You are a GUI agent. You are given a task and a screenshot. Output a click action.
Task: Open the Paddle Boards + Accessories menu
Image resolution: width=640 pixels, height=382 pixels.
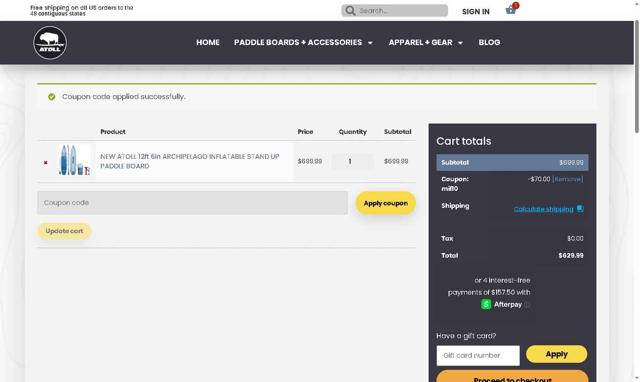pyautogui.click(x=298, y=42)
